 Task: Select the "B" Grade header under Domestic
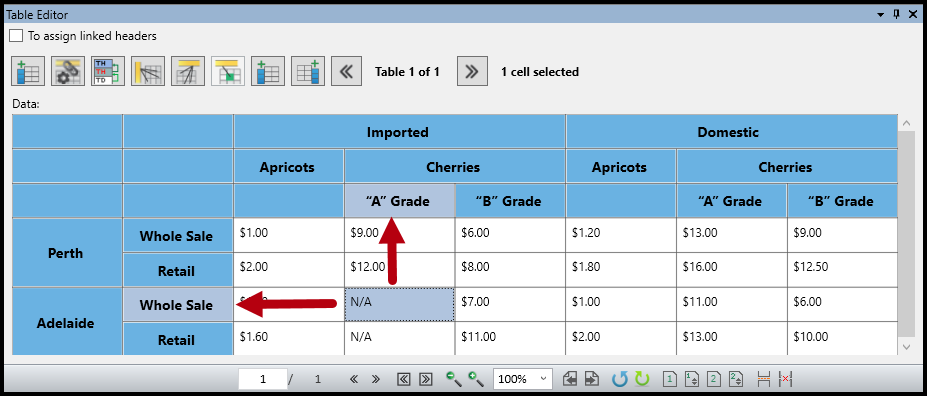842,201
